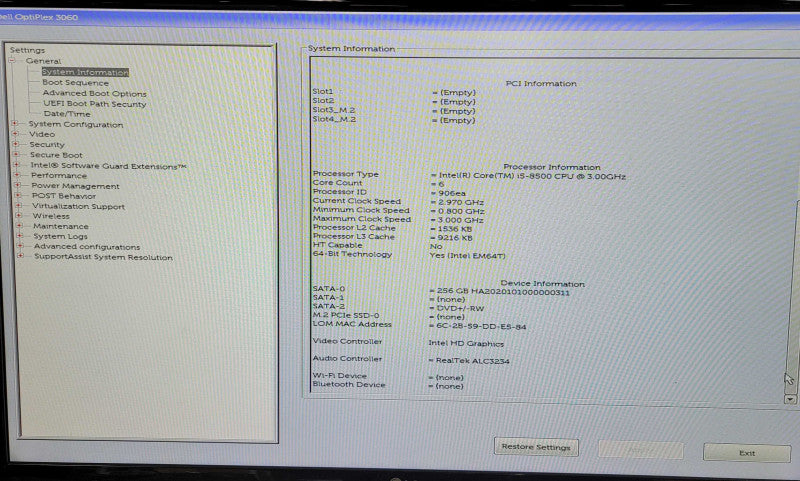
Task: Click the SATA-0 256 GB drive value
Action: click(503, 291)
